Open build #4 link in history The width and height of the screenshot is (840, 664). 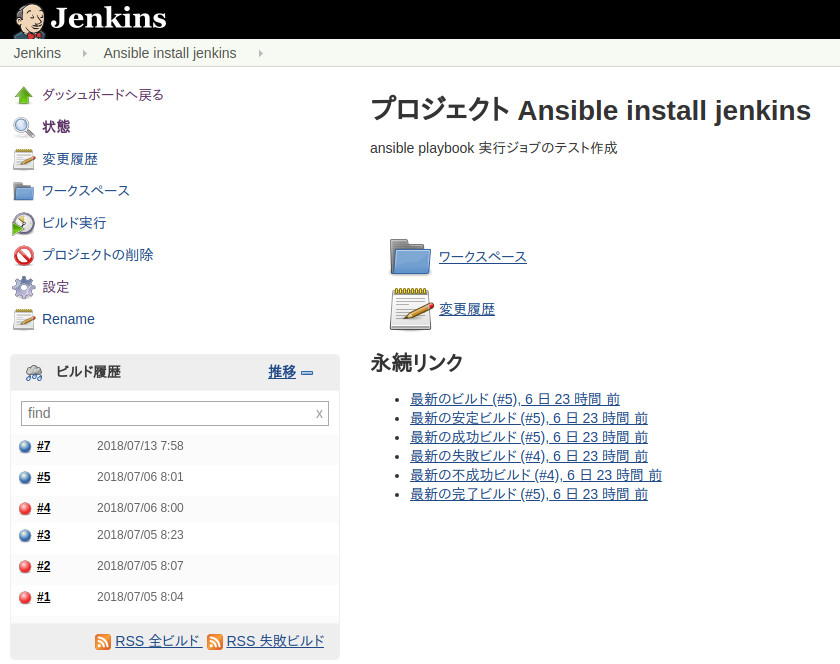tap(43, 508)
